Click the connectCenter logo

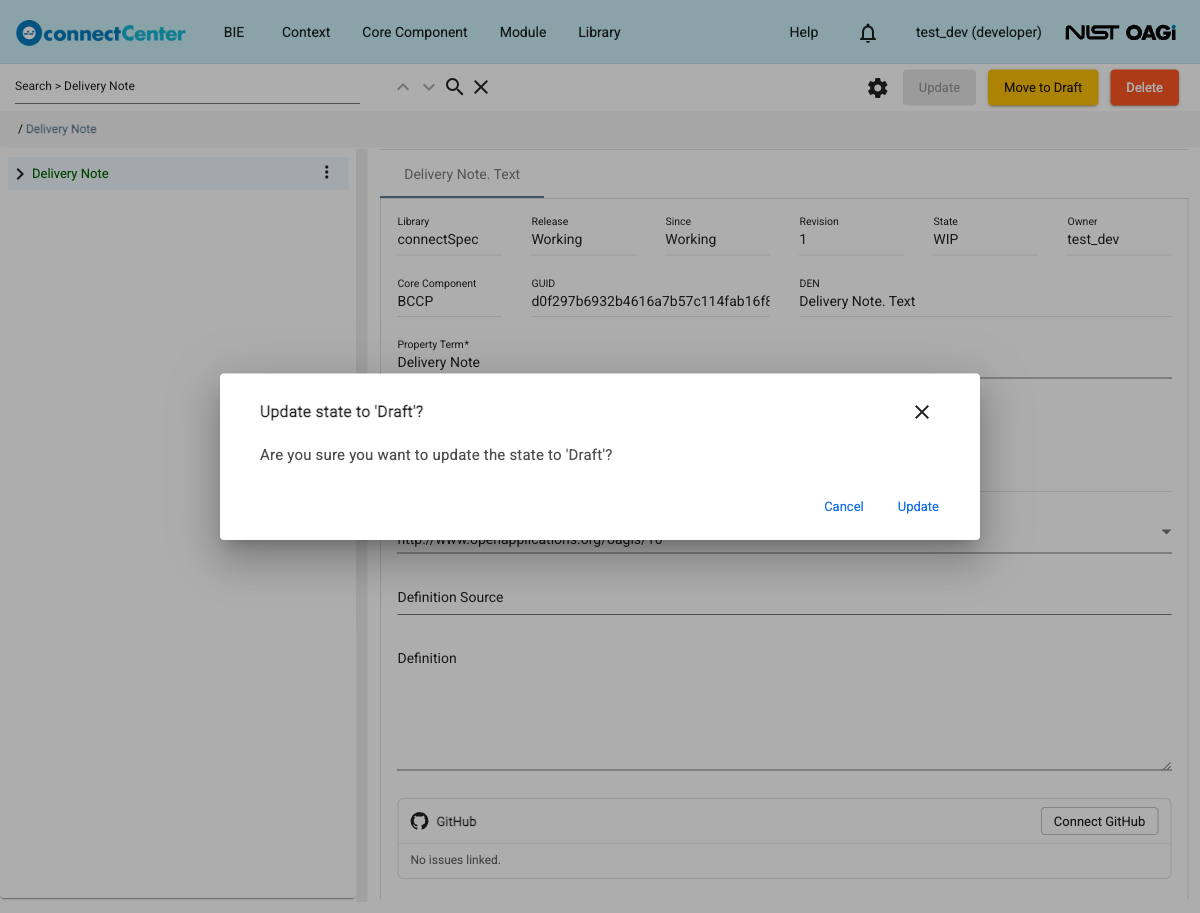[x=101, y=32]
